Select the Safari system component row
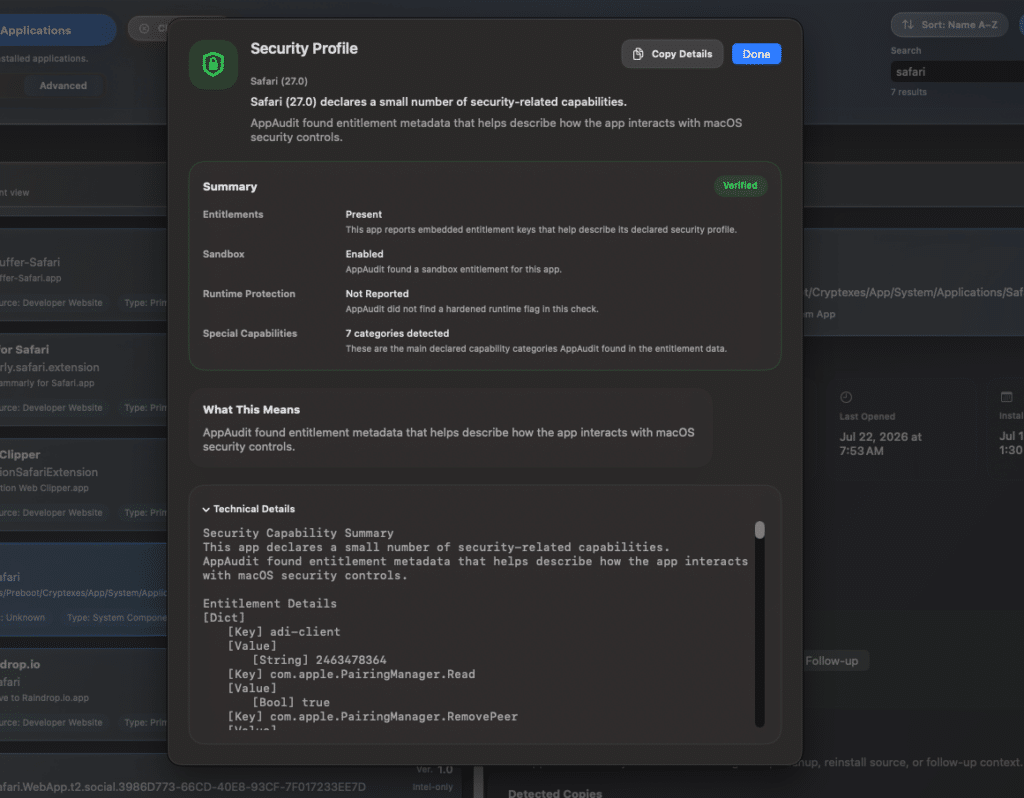The width and height of the screenshot is (1024, 798). [x=84, y=590]
